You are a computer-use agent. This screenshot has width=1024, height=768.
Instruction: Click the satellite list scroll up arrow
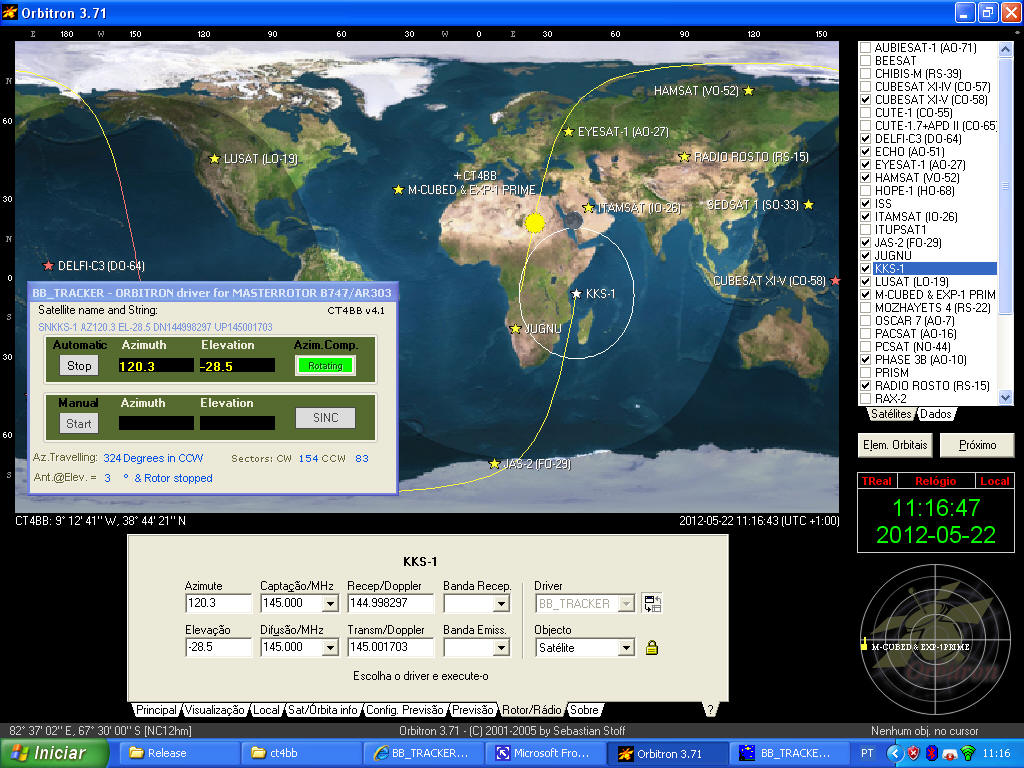coord(1005,49)
